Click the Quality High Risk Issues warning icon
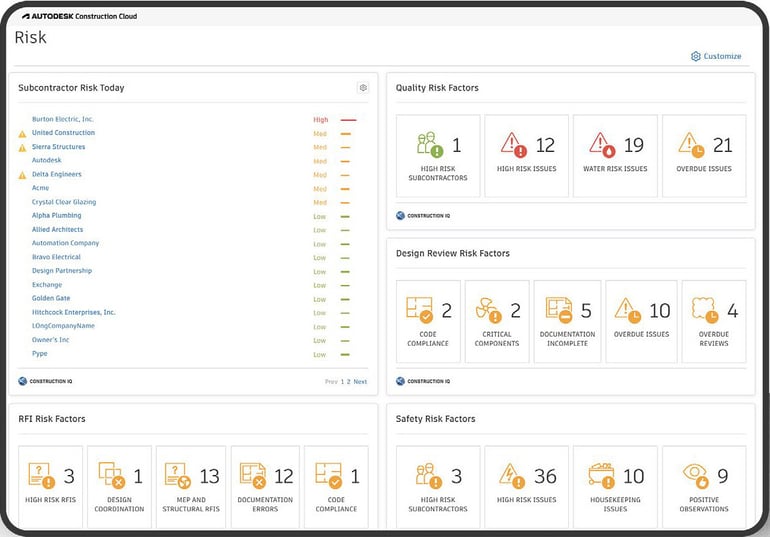Screen dimensions: 770x537 coord(514,145)
